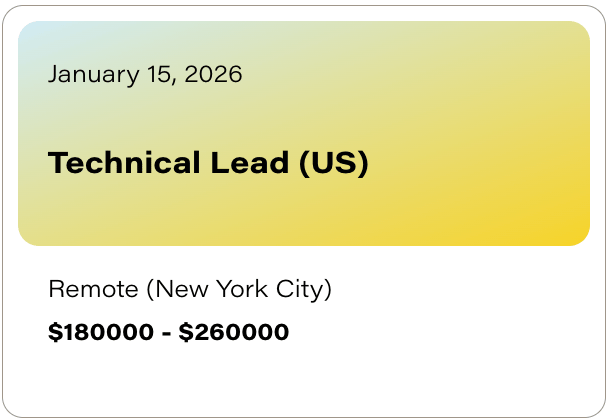The image size is (610, 420).
Task: Click the year 2026 in the date
Action: (x=213, y=74)
